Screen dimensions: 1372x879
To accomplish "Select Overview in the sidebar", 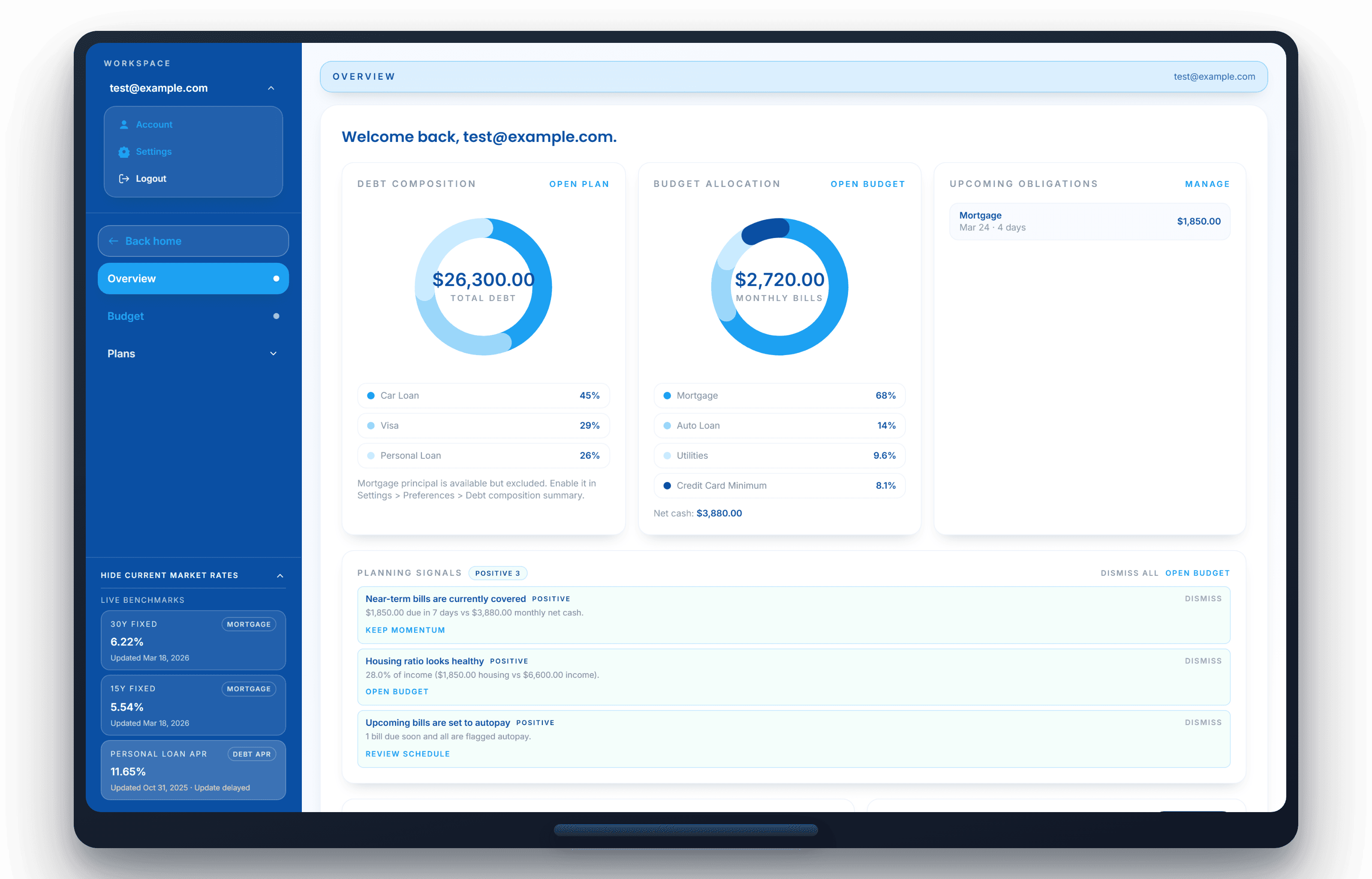I will pos(132,279).
